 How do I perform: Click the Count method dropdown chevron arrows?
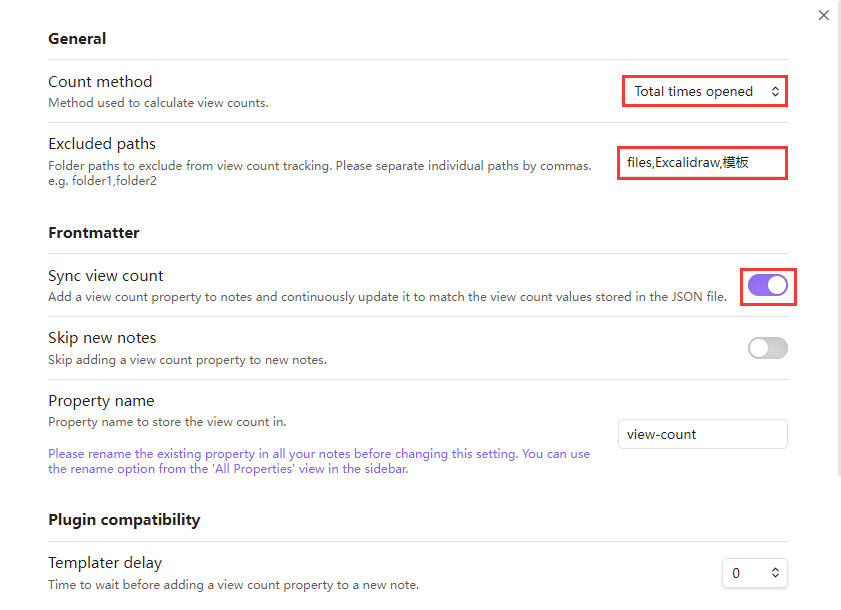[x=775, y=91]
